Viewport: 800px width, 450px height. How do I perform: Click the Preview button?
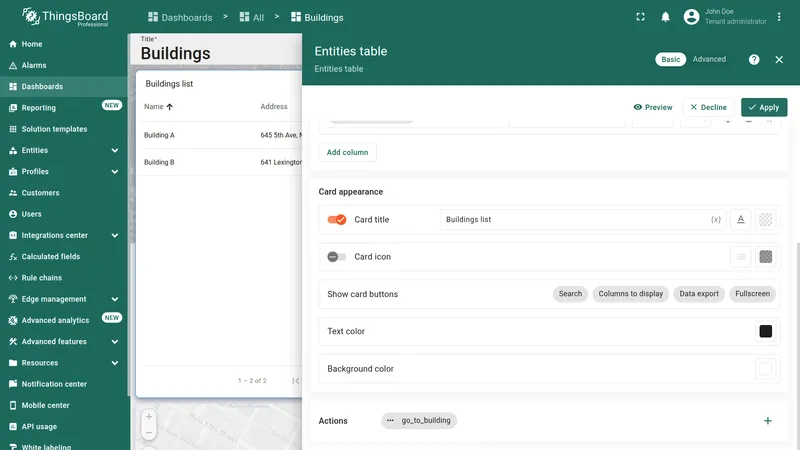(x=653, y=107)
